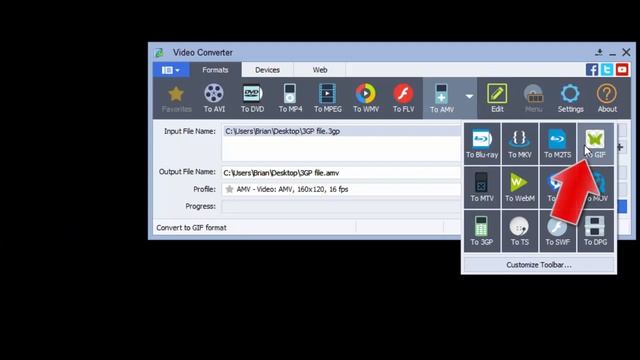Pick To DPG from the popup
Viewport: 640px width, 360px height.
pyautogui.click(x=595, y=231)
